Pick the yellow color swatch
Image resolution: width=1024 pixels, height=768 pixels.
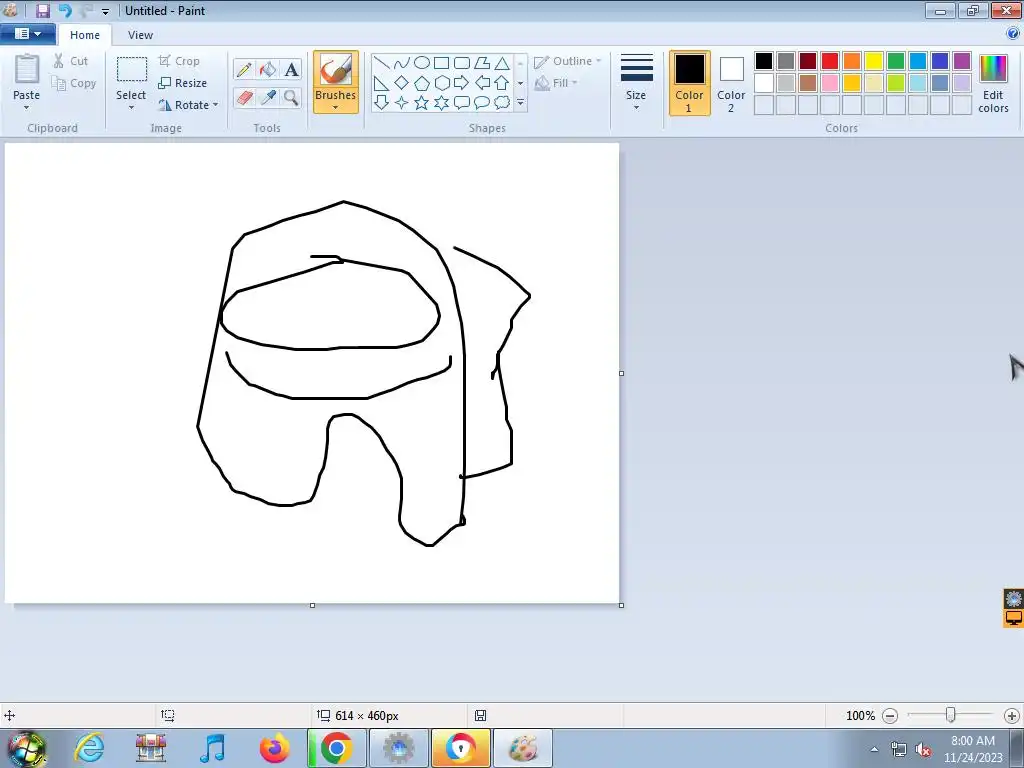coord(874,61)
